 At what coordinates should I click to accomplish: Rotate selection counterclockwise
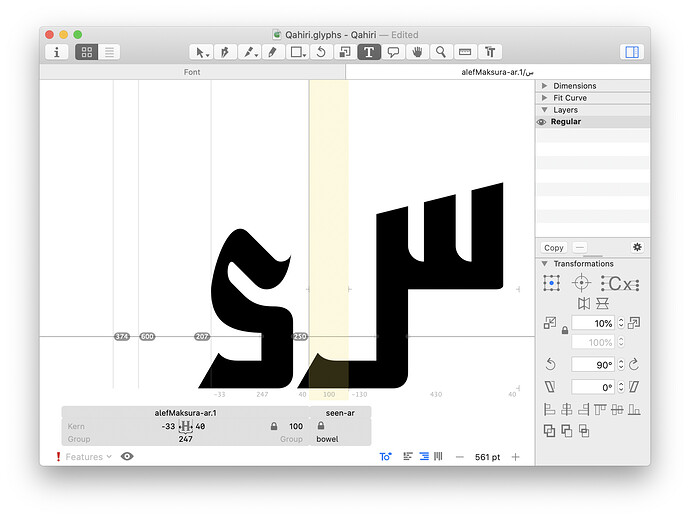pyautogui.click(x=550, y=364)
